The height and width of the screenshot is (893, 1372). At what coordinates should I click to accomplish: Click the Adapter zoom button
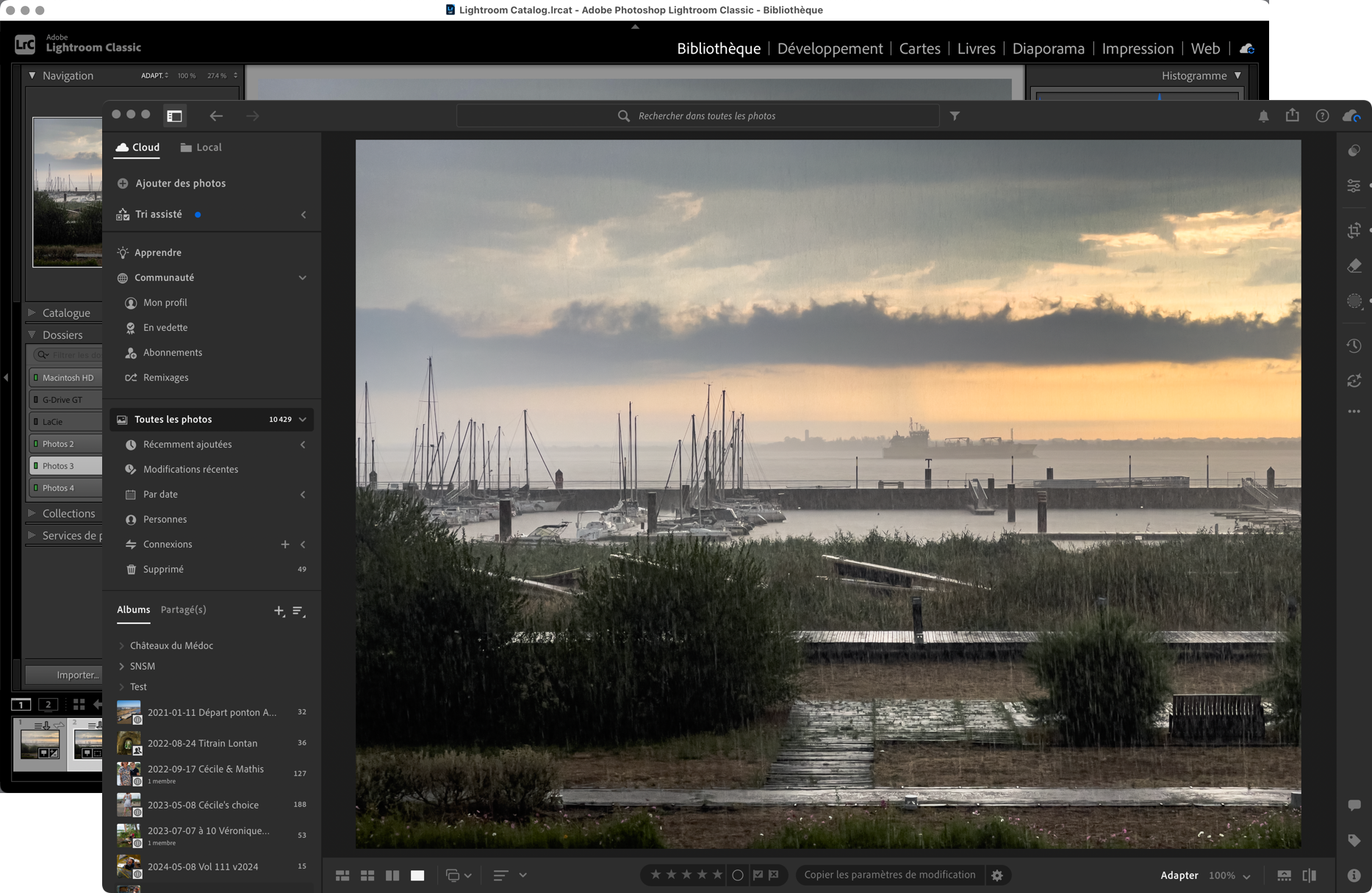[x=1179, y=875]
